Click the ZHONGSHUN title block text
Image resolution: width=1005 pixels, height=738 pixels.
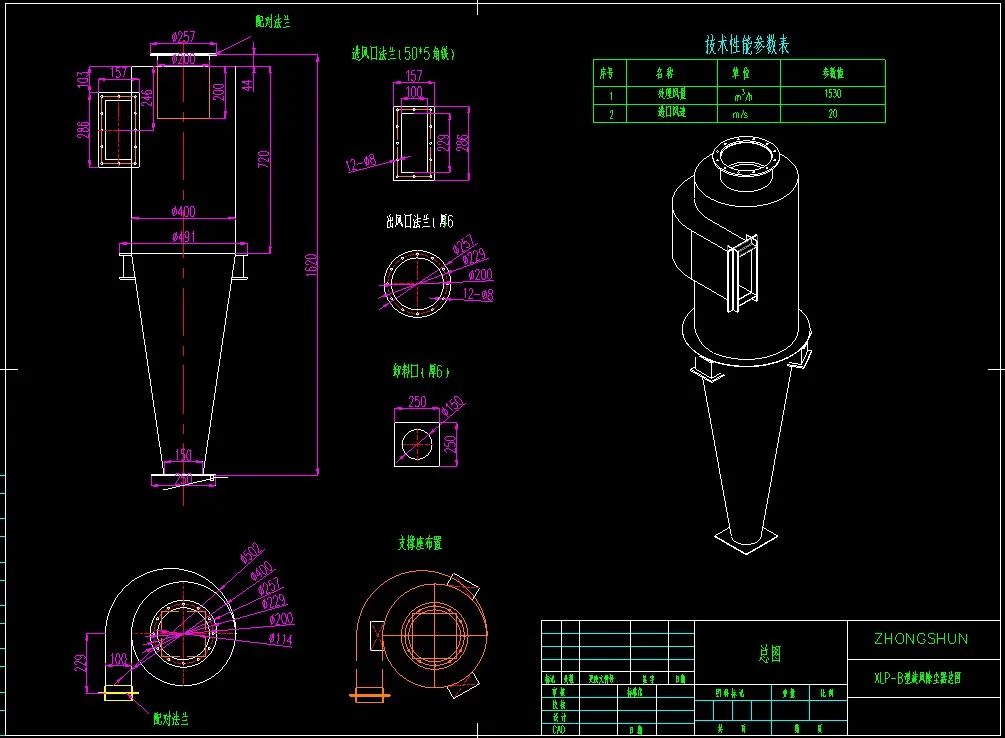(x=921, y=638)
